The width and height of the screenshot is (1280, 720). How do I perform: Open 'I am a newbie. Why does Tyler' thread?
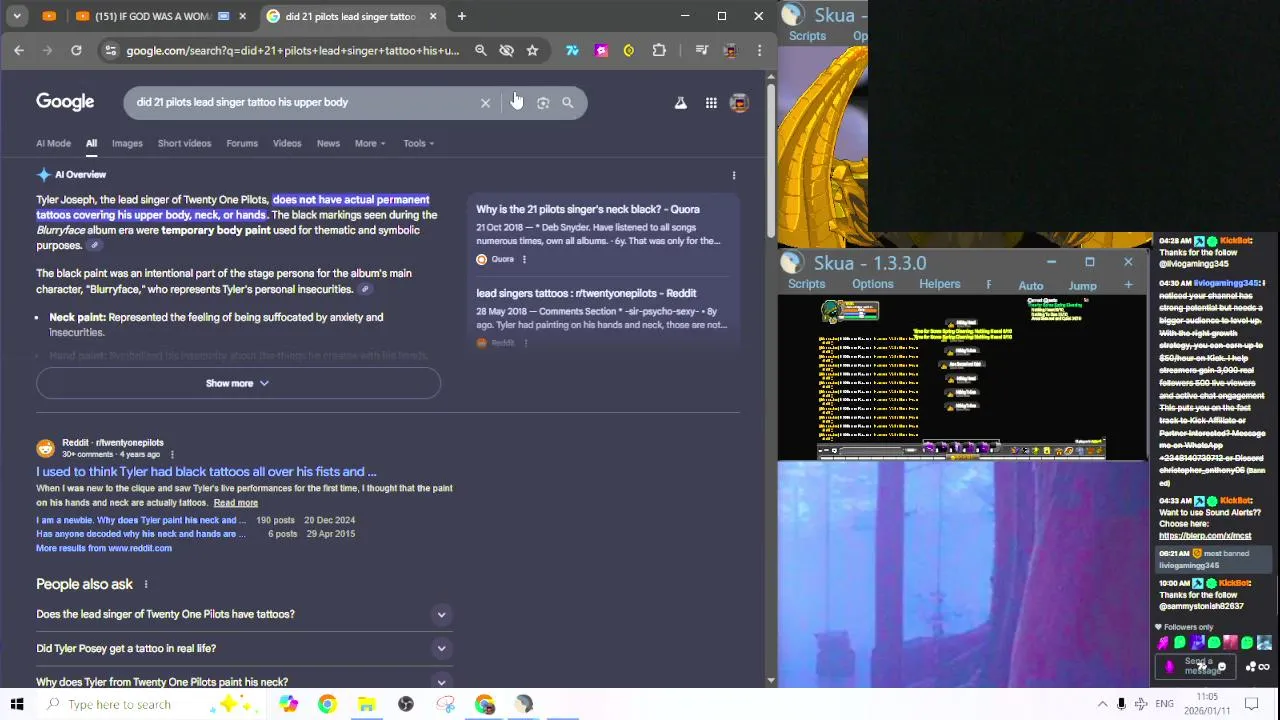click(x=141, y=520)
